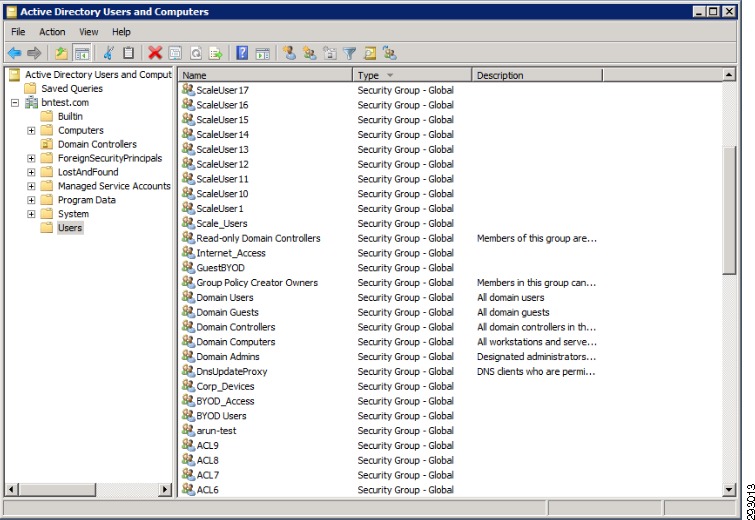Click the gray Forward arrow in toolbar
755x520 pixels.
[34, 53]
